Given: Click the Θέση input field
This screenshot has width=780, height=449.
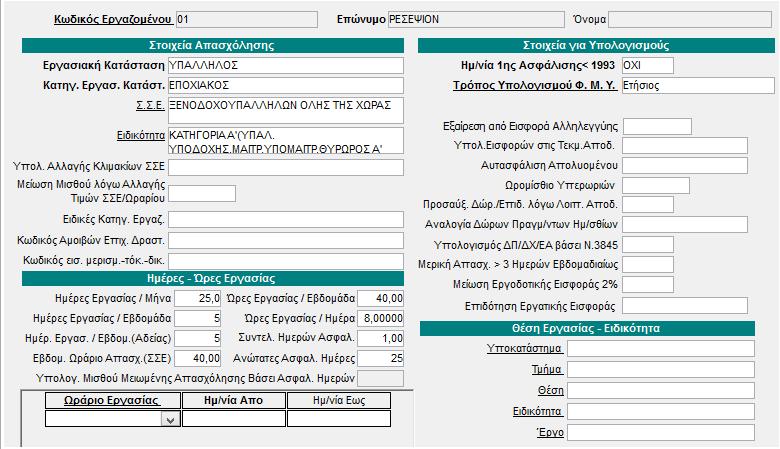Looking at the screenshot, I should pyautogui.click(x=661, y=390).
